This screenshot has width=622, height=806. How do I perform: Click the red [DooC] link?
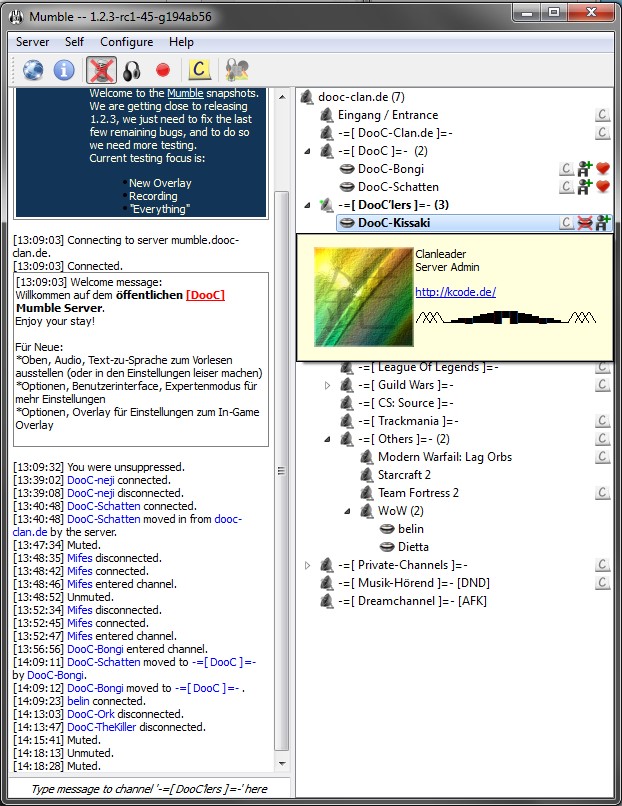[x=205, y=295]
